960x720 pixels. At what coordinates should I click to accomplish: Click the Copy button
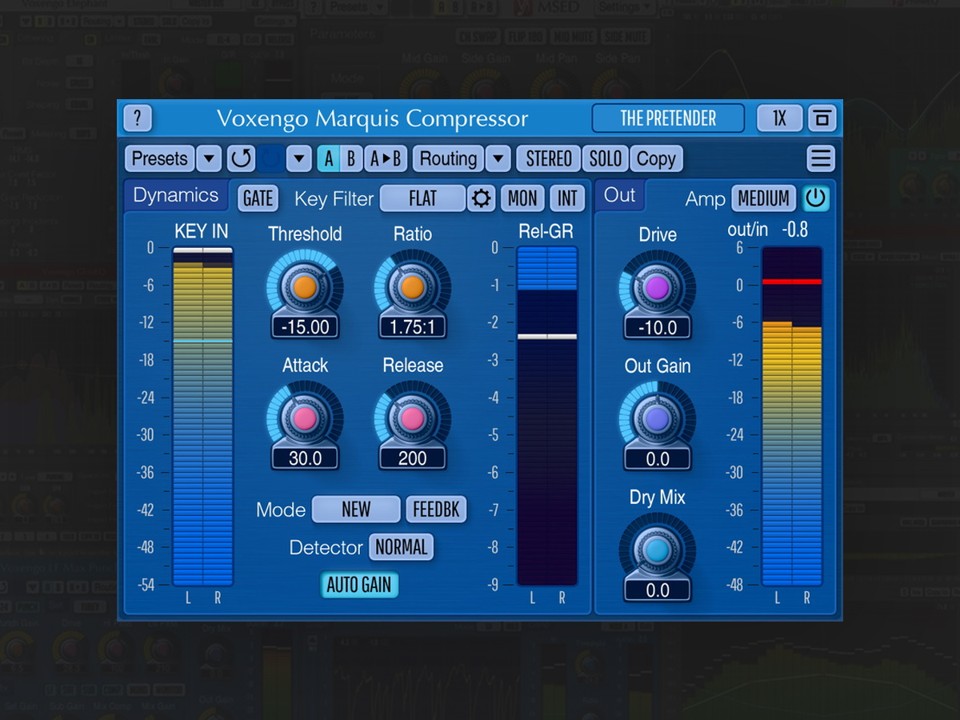coord(656,159)
